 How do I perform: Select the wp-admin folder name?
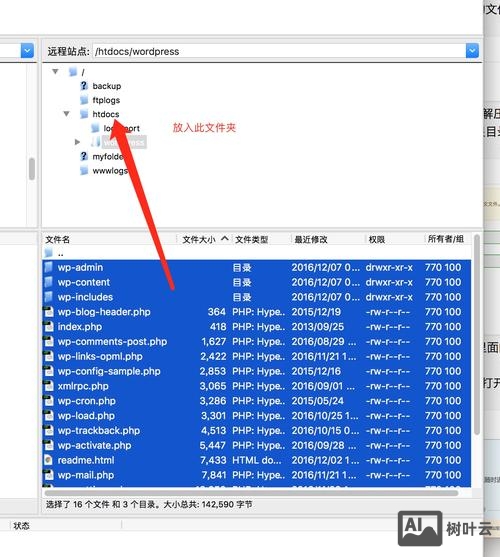[x=80, y=267]
